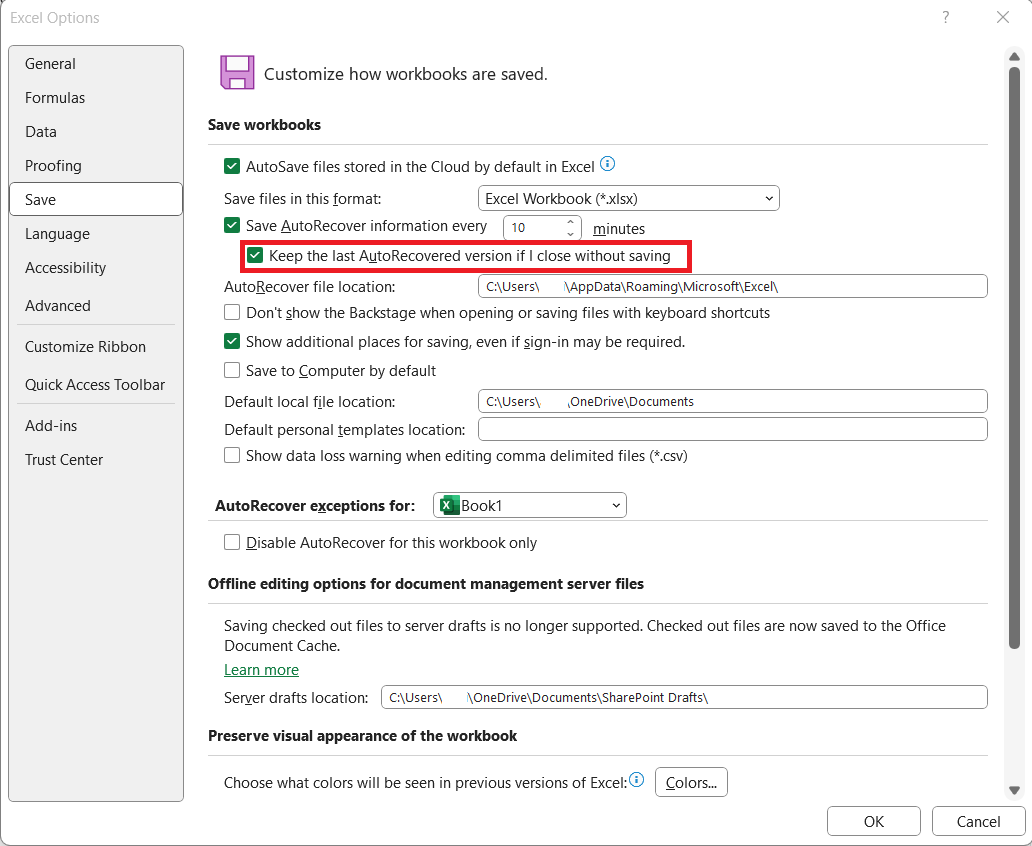Toggle Save AutoRecover information checkbox
This screenshot has height=846, width=1032.
pyautogui.click(x=232, y=226)
